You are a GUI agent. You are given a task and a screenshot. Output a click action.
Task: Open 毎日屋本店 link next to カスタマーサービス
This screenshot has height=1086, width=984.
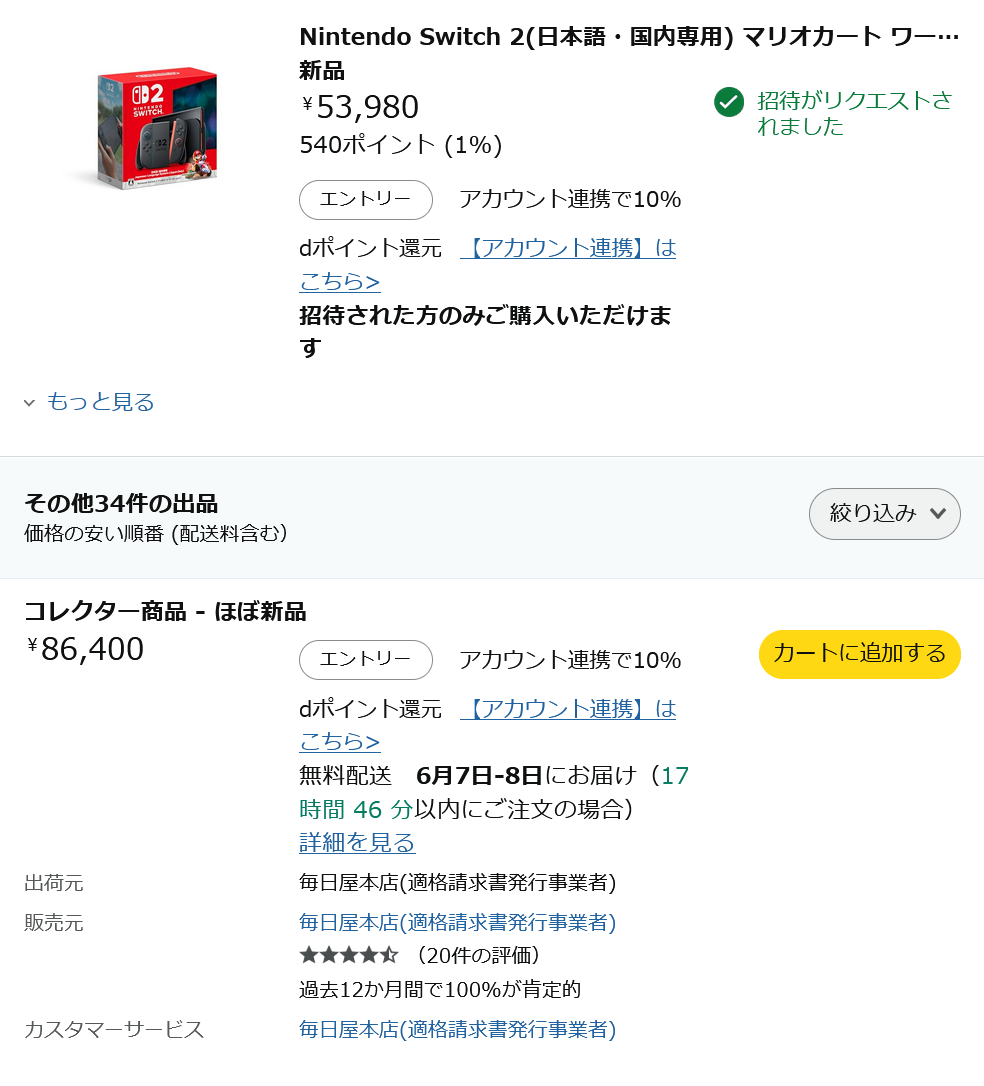point(457,1029)
